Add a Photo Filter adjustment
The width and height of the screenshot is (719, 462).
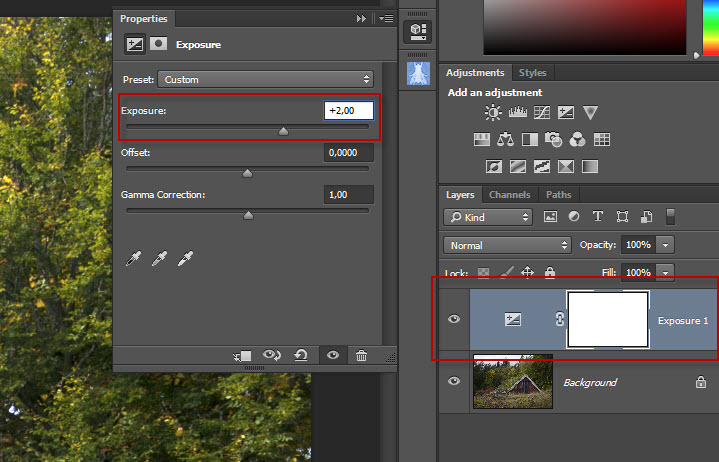click(553, 139)
